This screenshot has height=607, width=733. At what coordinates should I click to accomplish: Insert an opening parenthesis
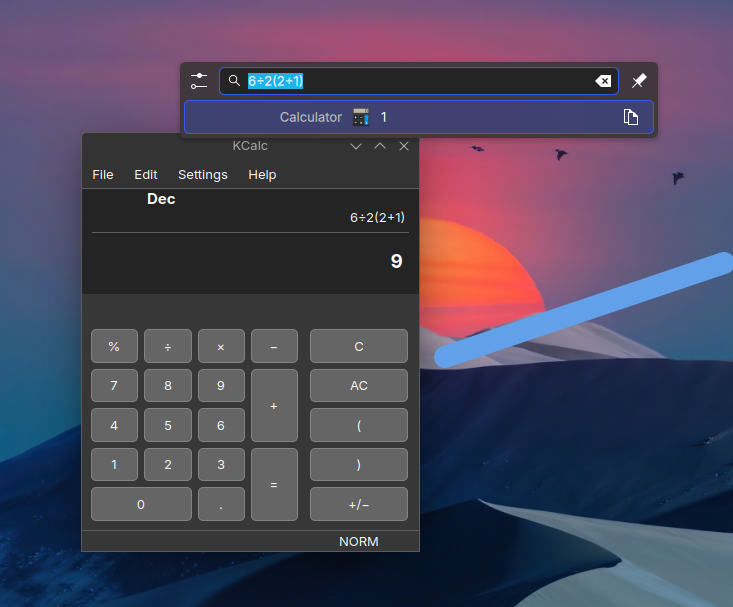[359, 425]
